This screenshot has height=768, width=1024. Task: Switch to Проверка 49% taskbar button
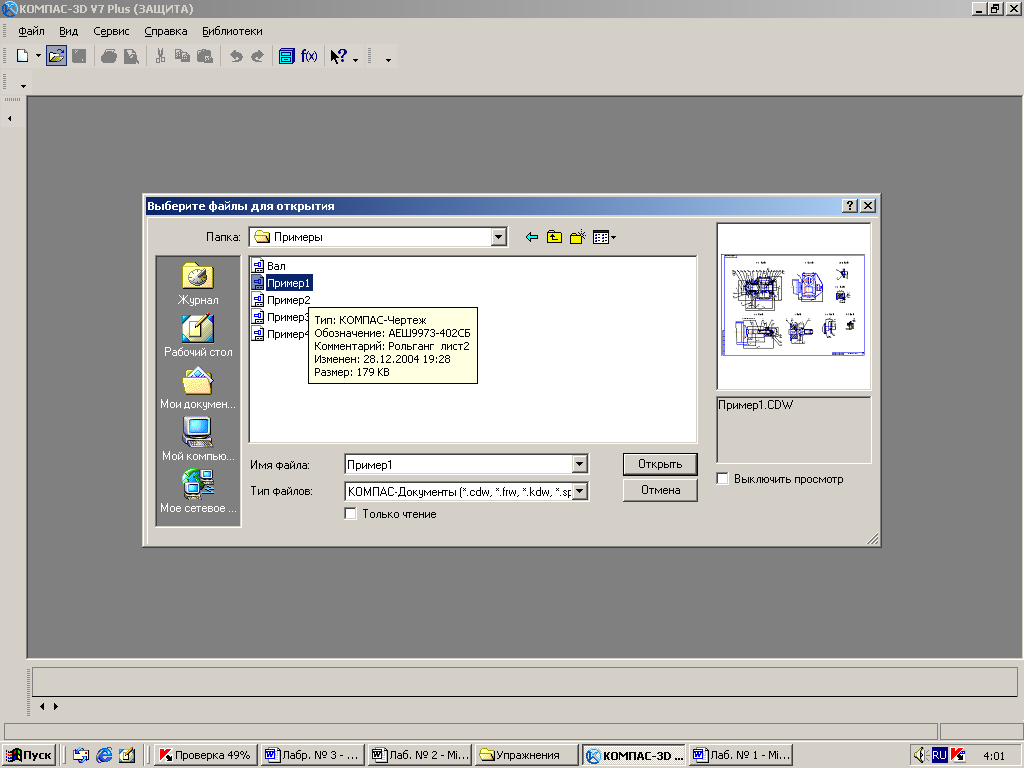click(x=205, y=755)
